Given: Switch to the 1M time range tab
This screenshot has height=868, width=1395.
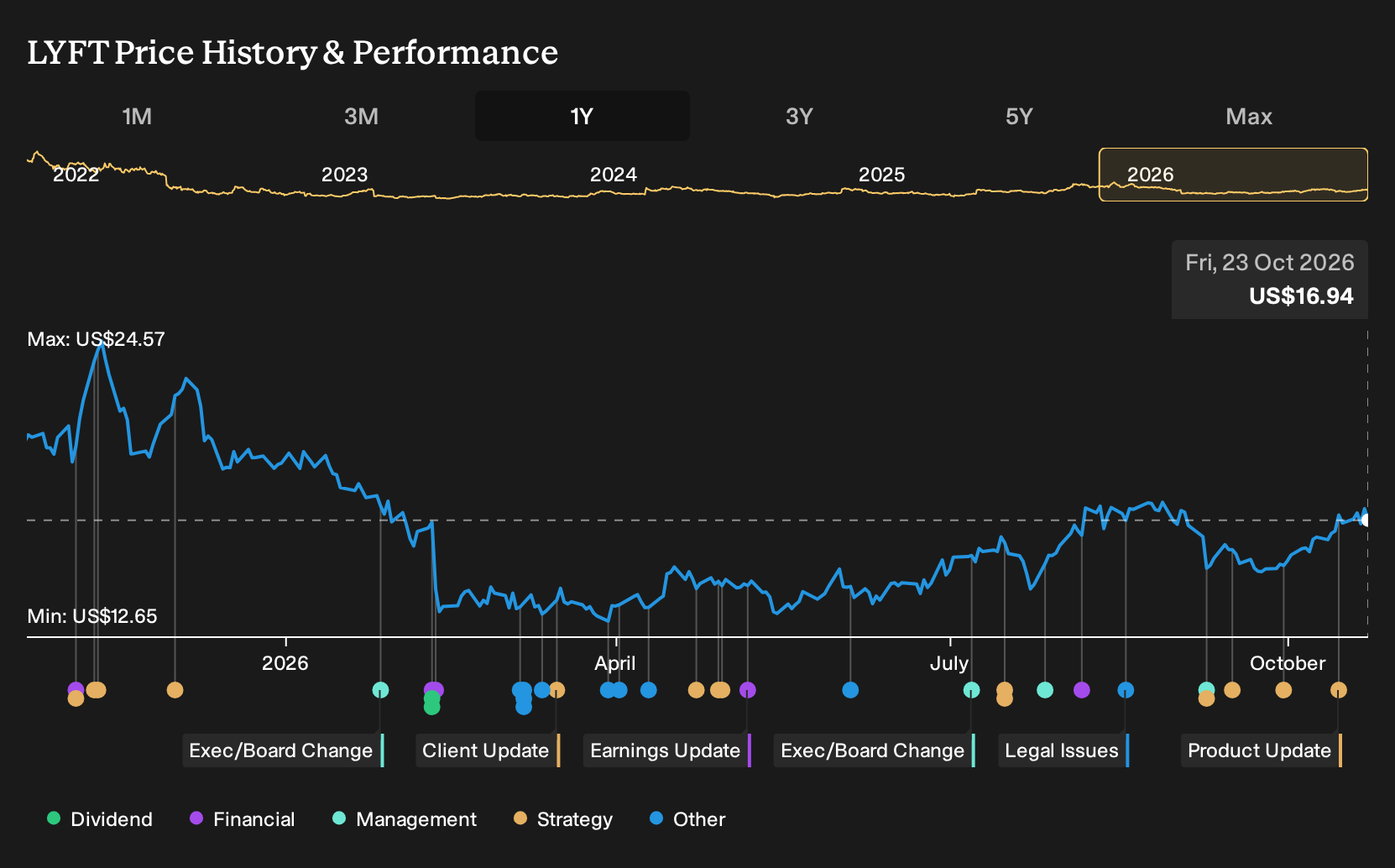Looking at the screenshot, I should click(x=137, y=116).
